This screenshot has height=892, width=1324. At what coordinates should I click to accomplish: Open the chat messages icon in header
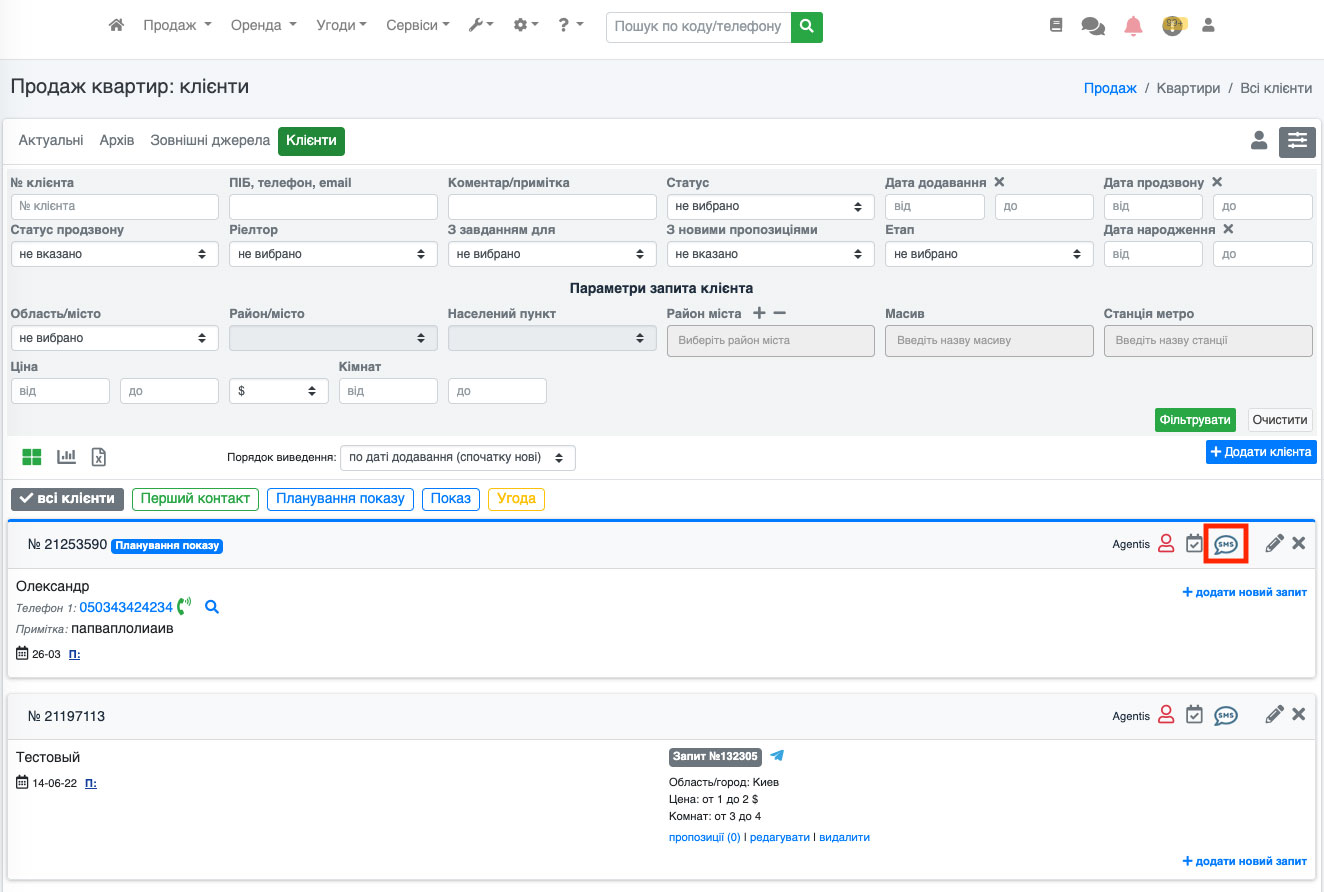[x=1093, y=26]
